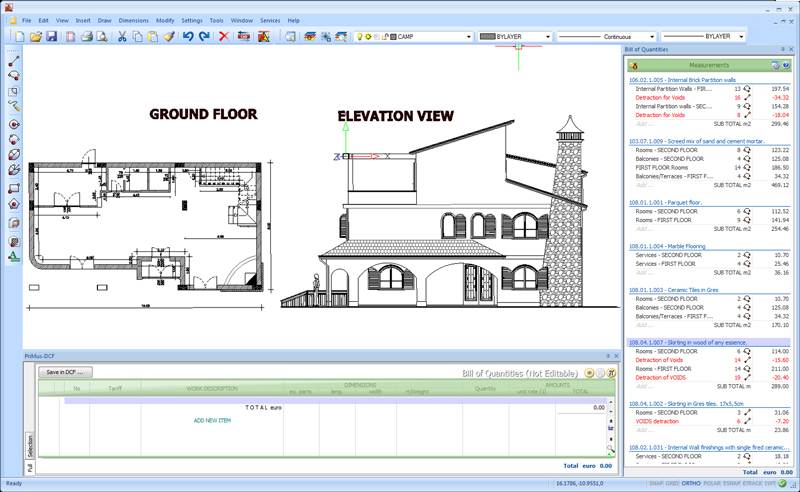Viewport: 800px width, 492px height.
Task: Toggle GRID display in status bar
Action: pyautogui.click(x=673, y=484)
